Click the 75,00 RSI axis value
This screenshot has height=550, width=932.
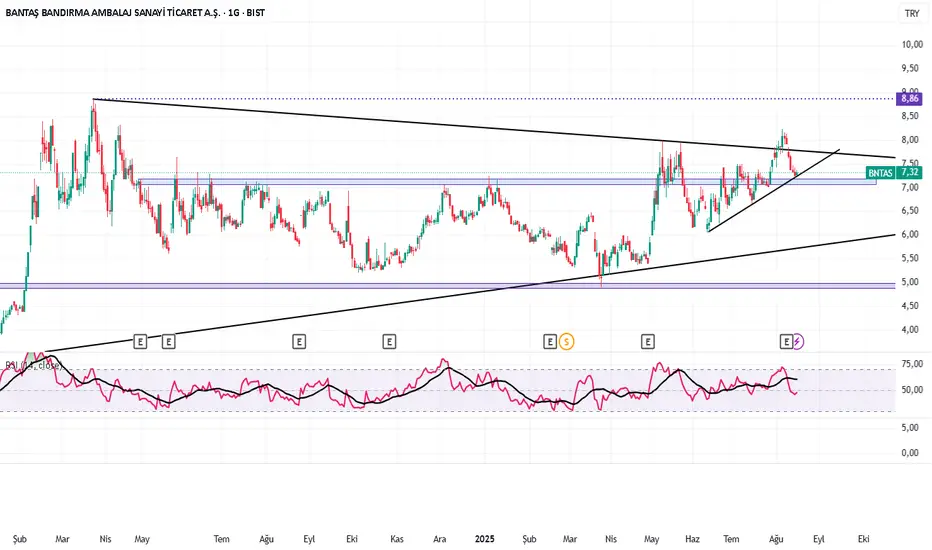(x=912, y=364)
